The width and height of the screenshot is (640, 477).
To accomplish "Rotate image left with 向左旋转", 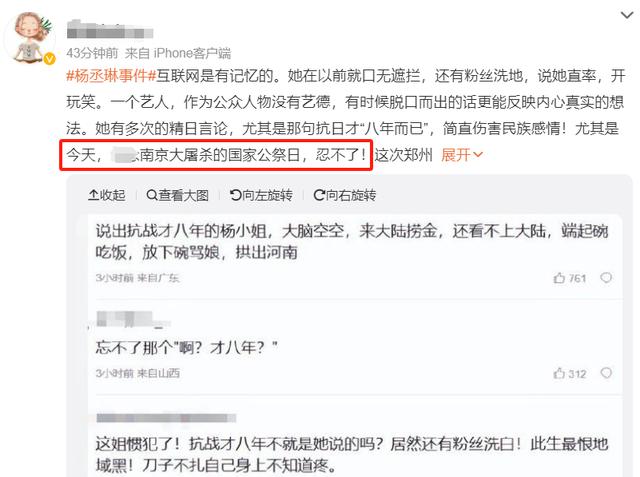I will coord(261,195).
